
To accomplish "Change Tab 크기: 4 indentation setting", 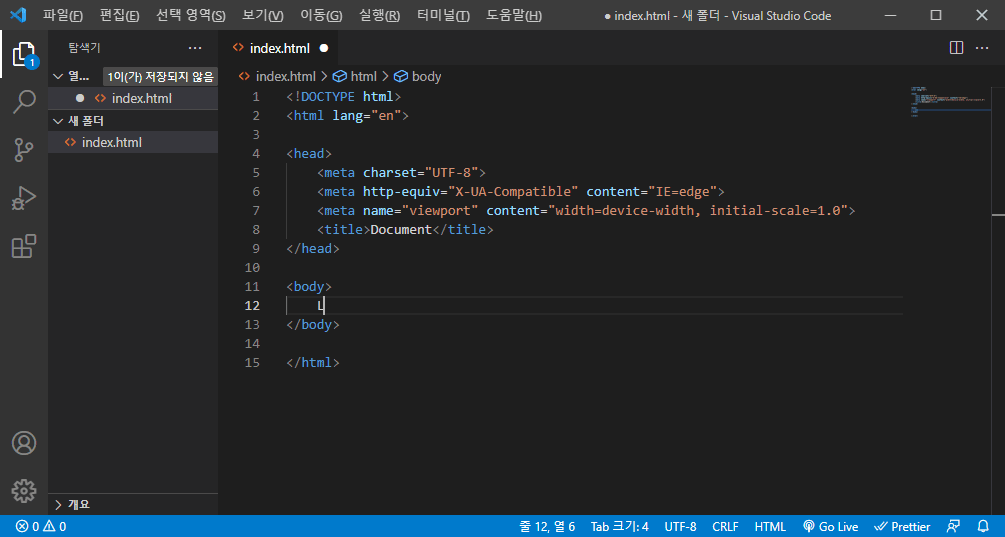I will [x=620, y=527].
